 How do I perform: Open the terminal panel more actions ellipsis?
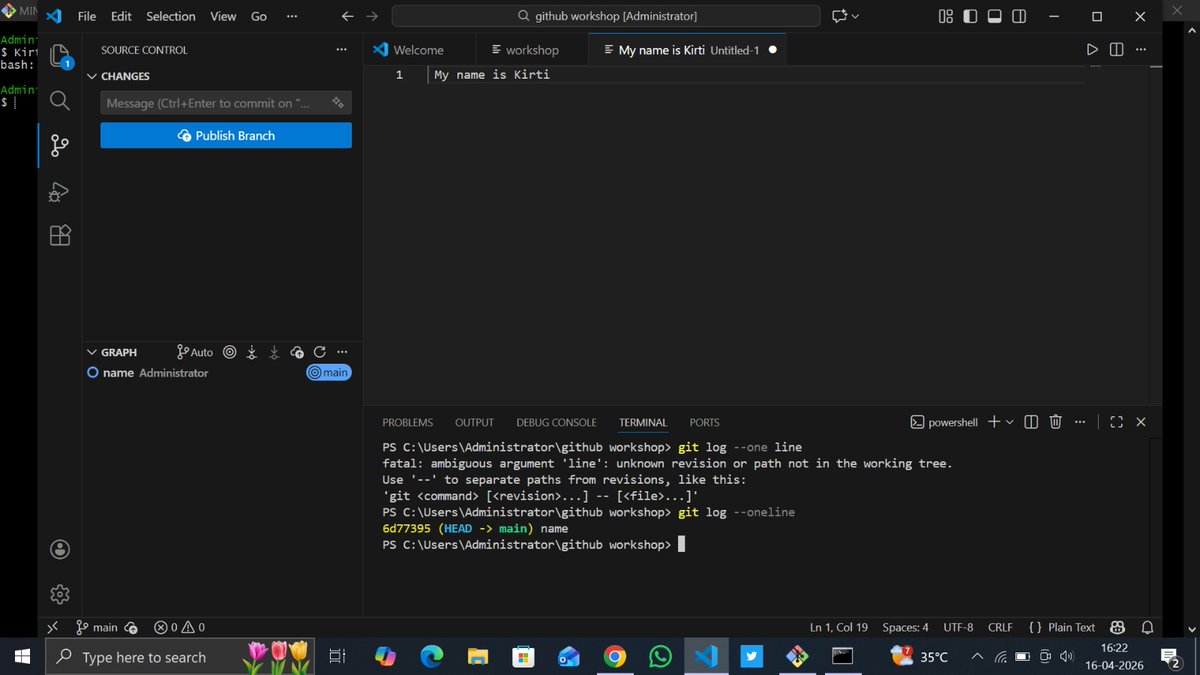(1079, 422)
